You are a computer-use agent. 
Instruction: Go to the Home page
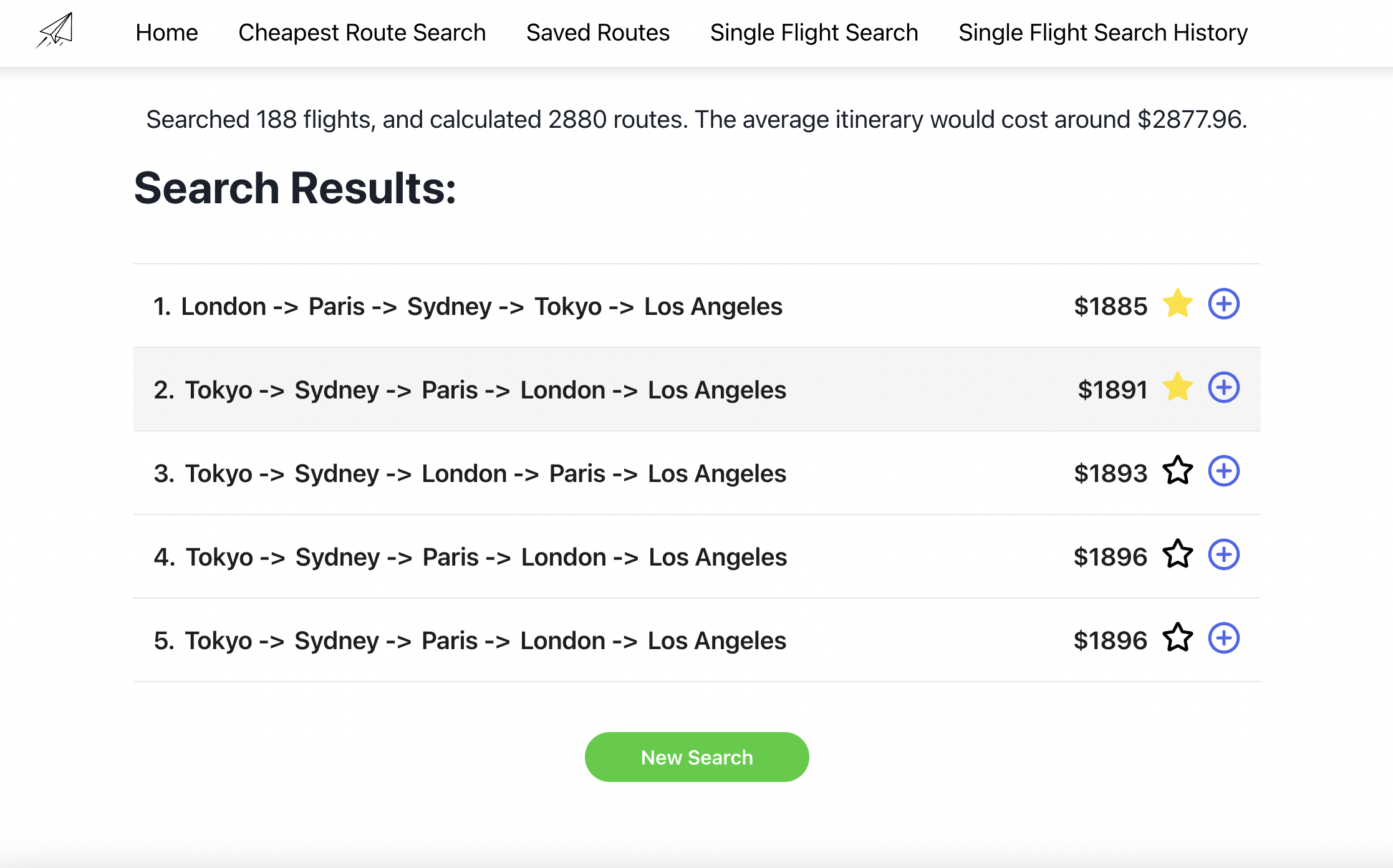(x=166, y=32)
